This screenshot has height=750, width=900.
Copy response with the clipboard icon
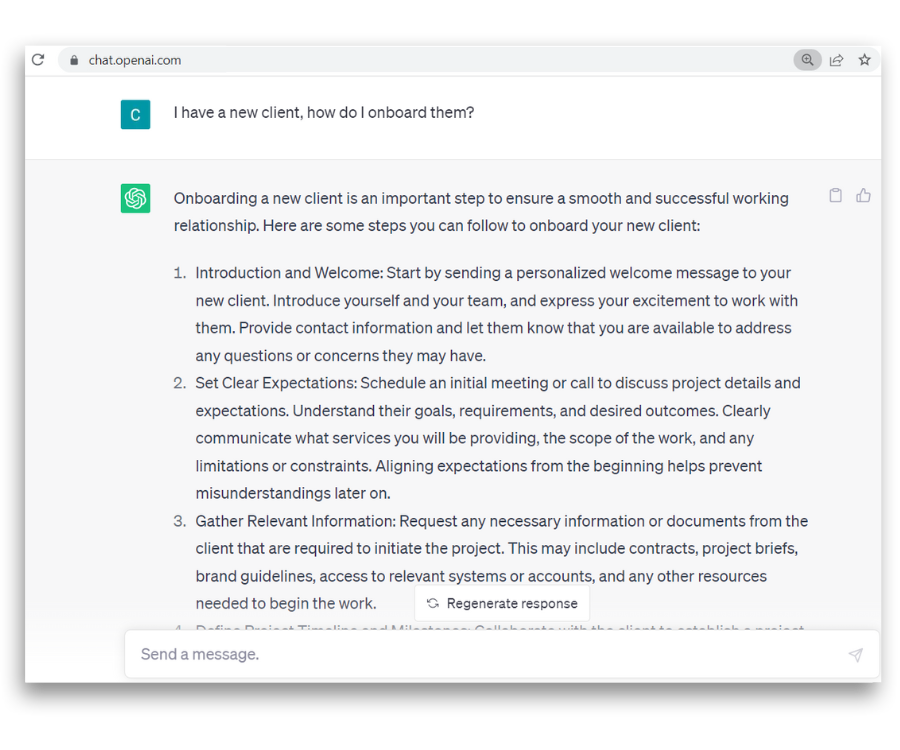[x=836, y=196]
